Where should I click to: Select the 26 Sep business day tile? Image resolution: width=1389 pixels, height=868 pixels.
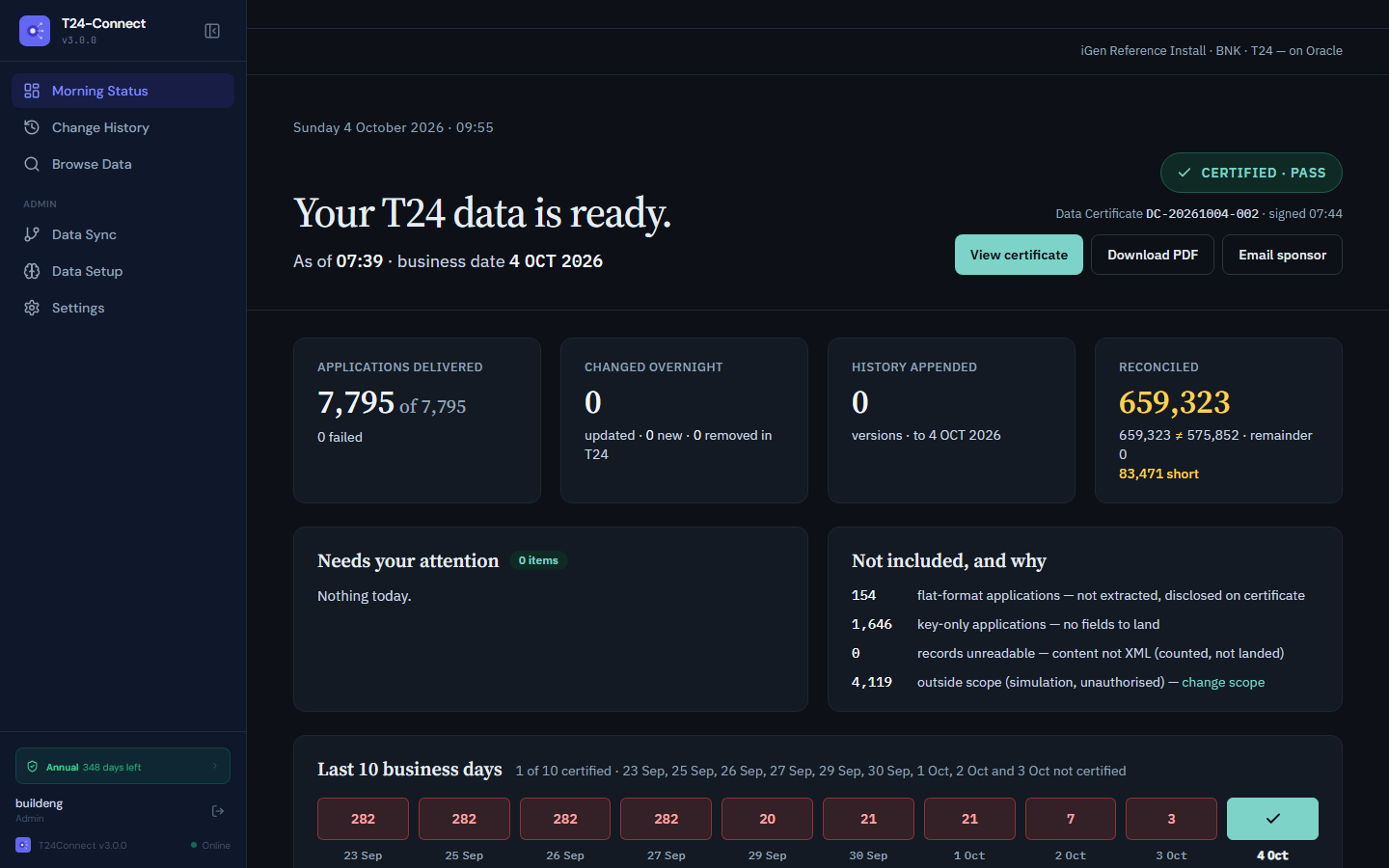(565, 819)
